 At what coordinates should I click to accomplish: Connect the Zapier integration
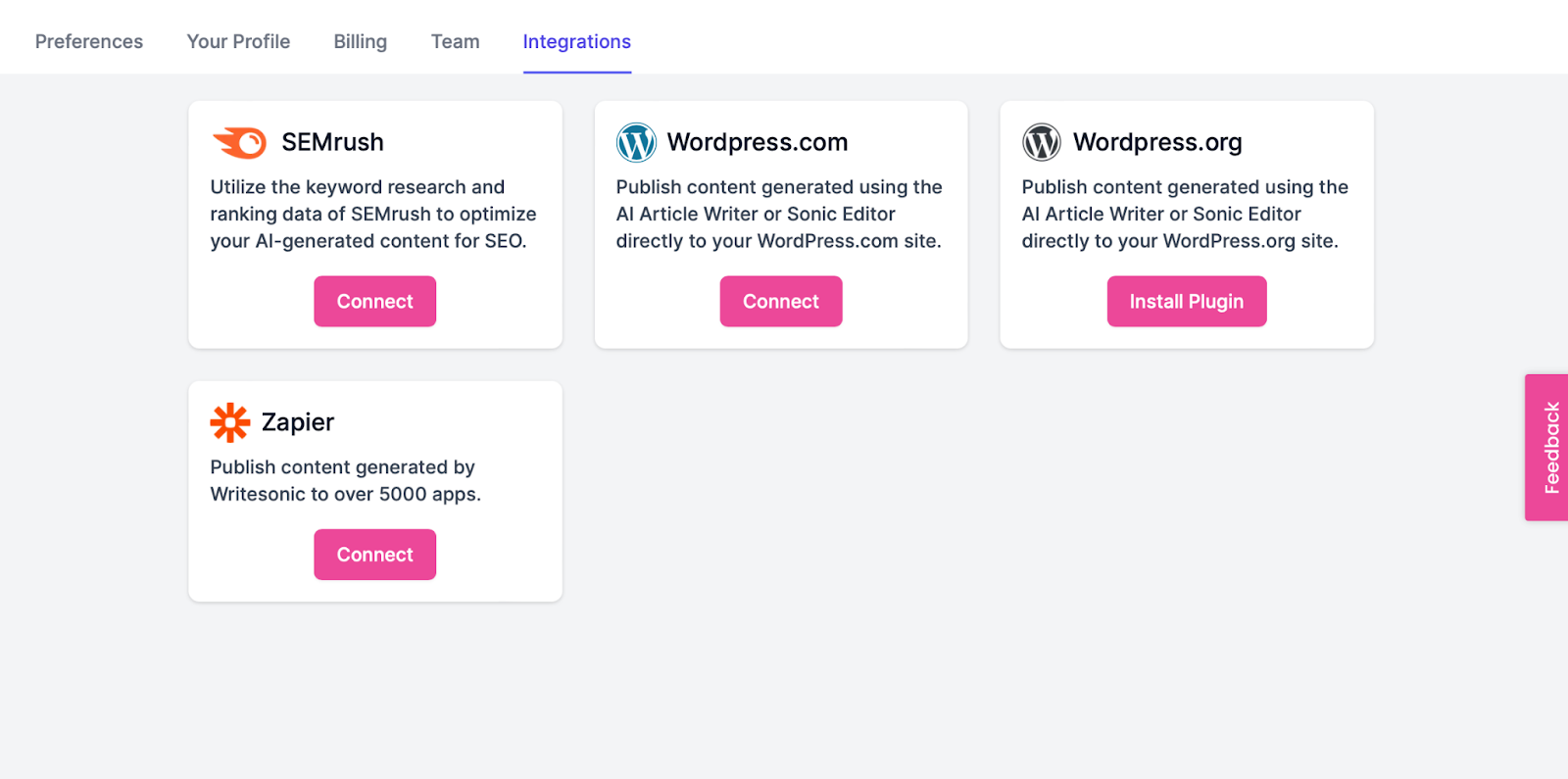pyautogui.click(x=375, y=555)
